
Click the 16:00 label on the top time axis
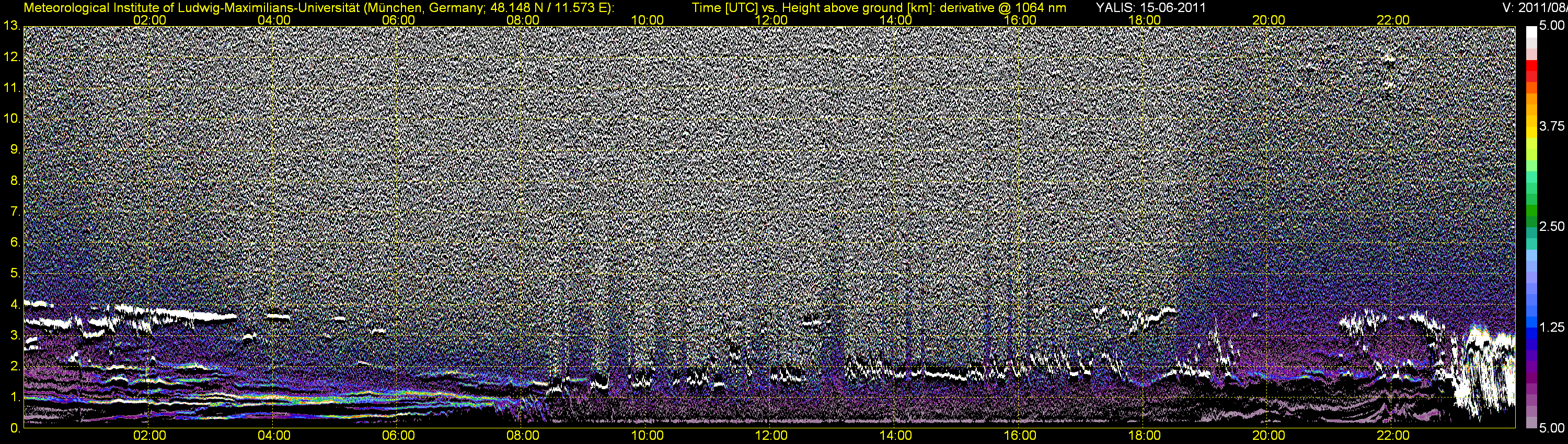pos(1020,20)
